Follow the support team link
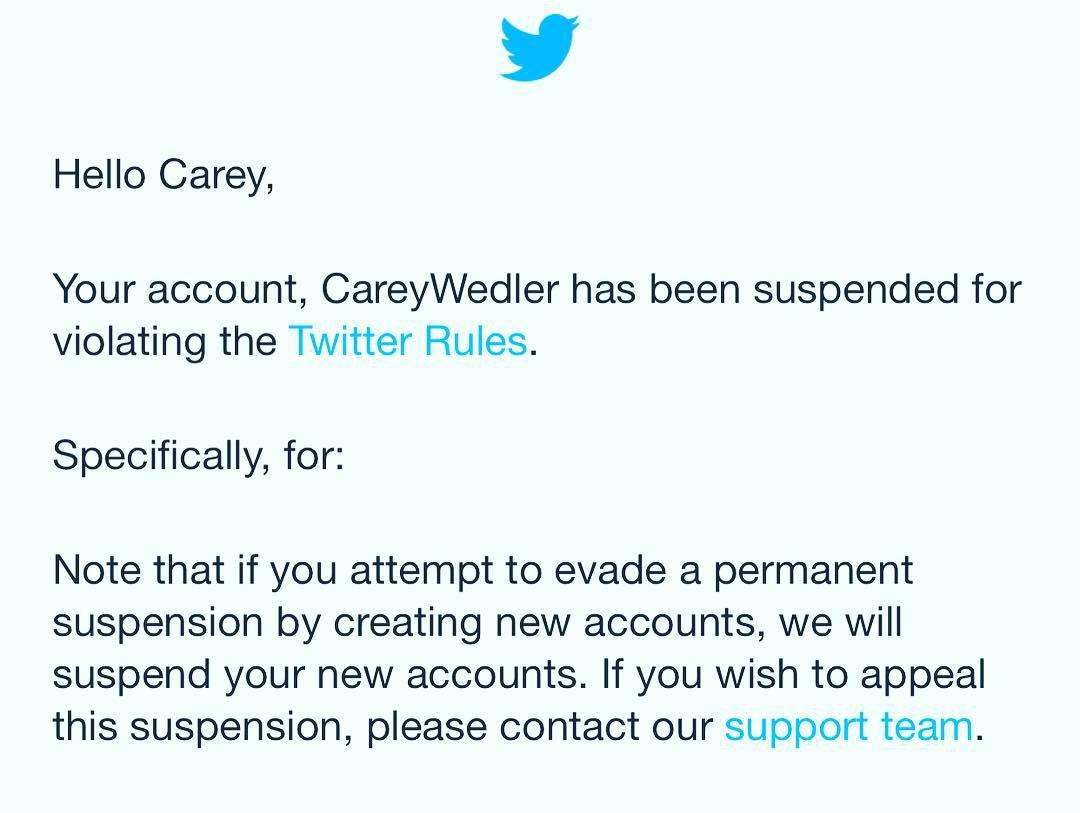Image resolution: width=1080 pixels, height=813 pixels. 848,726
